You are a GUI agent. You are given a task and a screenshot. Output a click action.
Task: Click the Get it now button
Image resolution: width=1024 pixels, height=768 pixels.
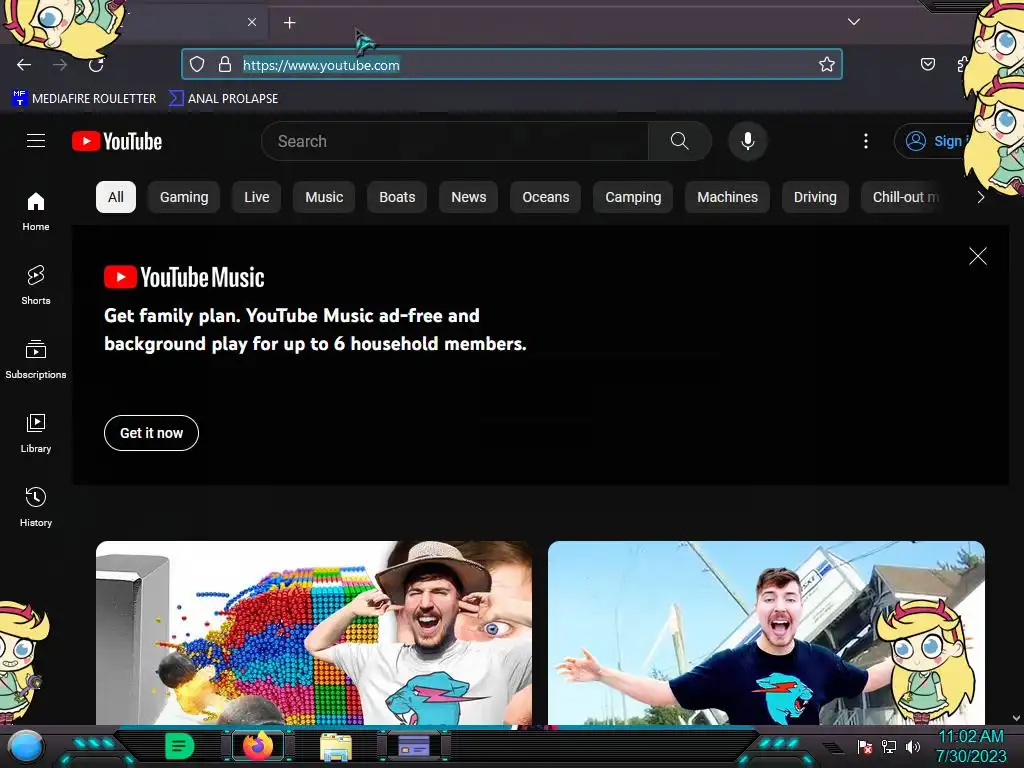coord(152,433)
